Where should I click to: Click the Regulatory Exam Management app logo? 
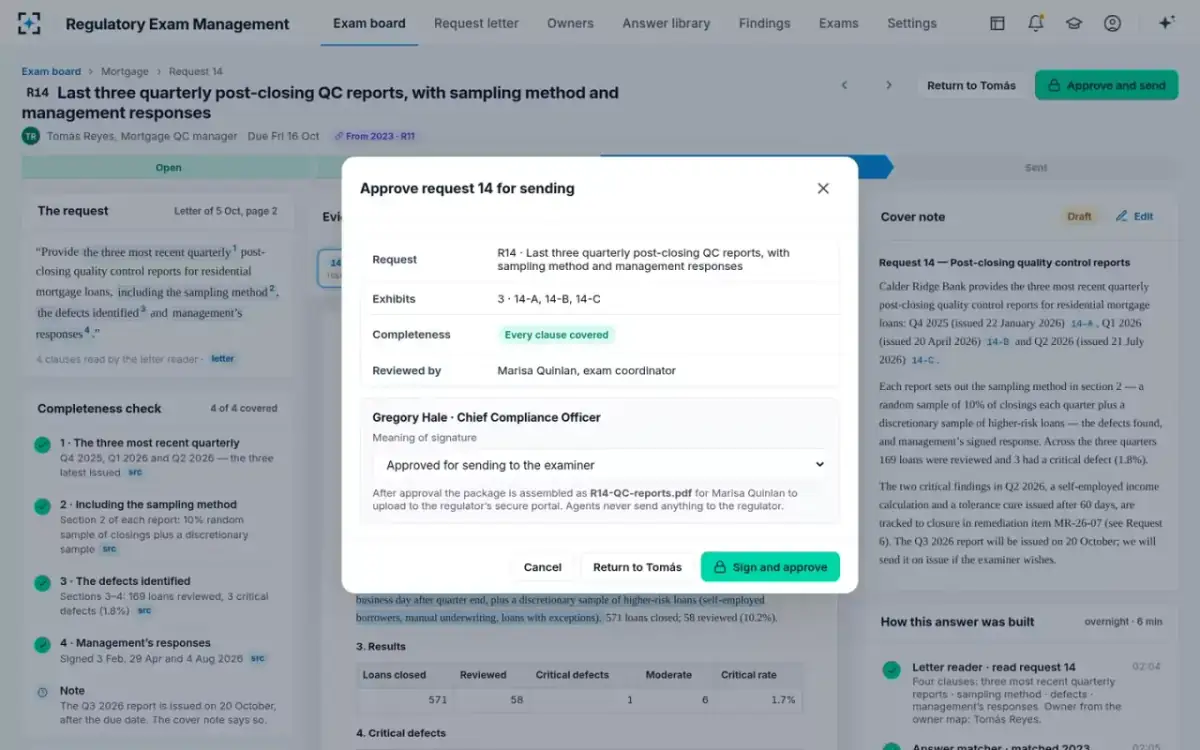click(x=30, y=23)
